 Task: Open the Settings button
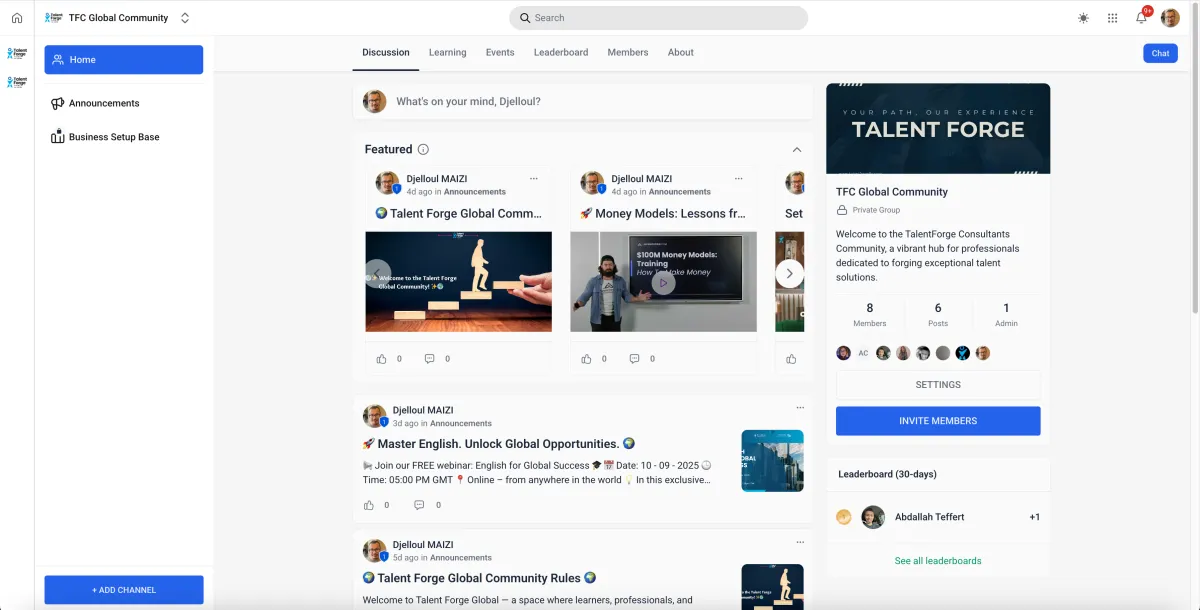click(938, 385)
